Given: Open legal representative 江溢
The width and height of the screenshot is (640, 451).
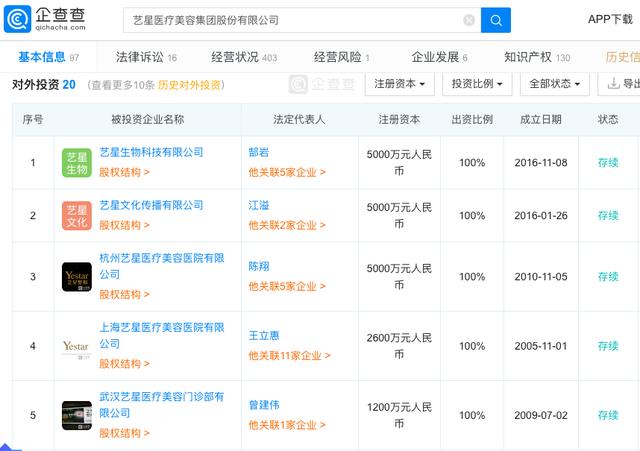Looking at the screenshot, I should tap(259, 205).
